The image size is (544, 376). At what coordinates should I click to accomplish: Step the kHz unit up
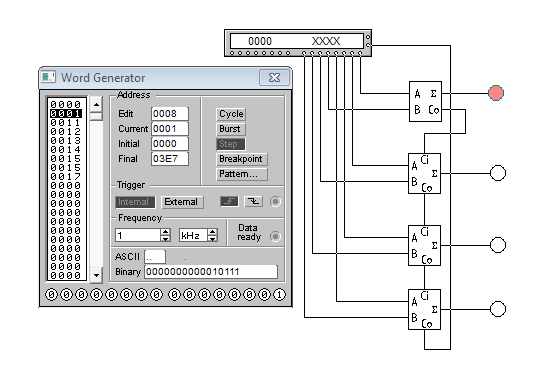coord(212,232)
